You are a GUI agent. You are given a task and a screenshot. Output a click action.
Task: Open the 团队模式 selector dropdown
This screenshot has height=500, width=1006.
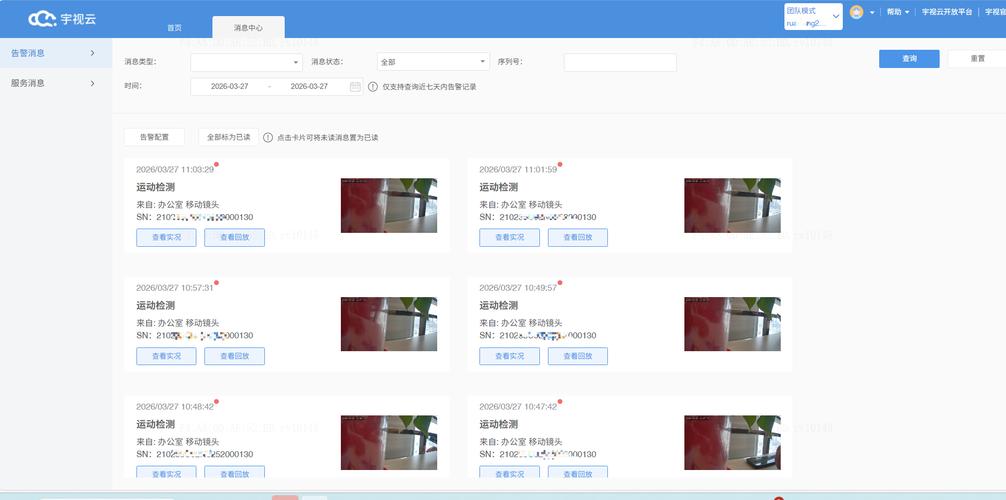813,17
